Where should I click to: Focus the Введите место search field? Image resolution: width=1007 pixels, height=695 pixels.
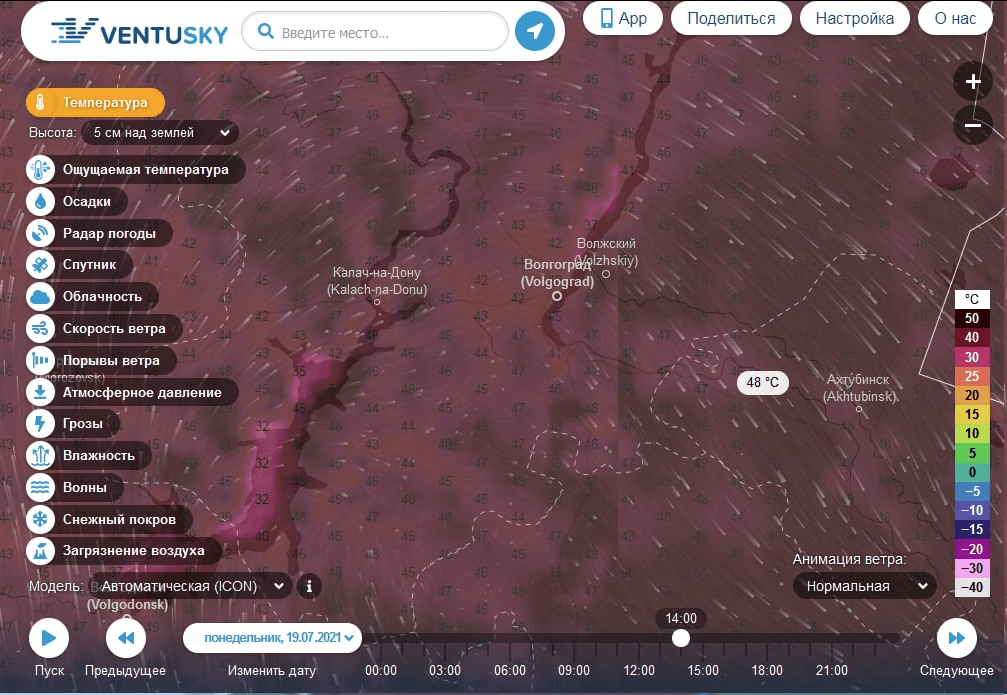(375, 31)
